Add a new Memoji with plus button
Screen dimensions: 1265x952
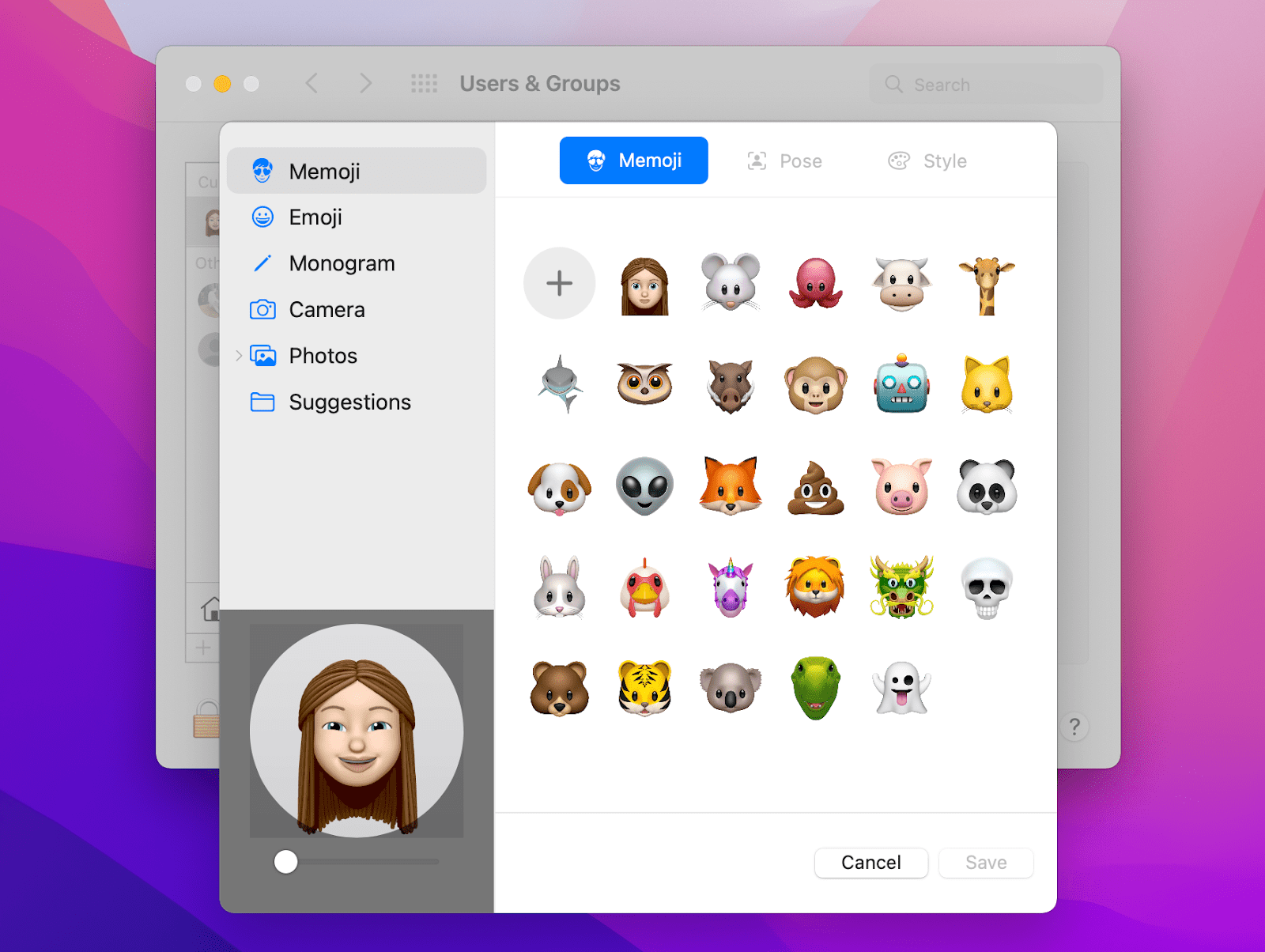[x=559, y=283]
